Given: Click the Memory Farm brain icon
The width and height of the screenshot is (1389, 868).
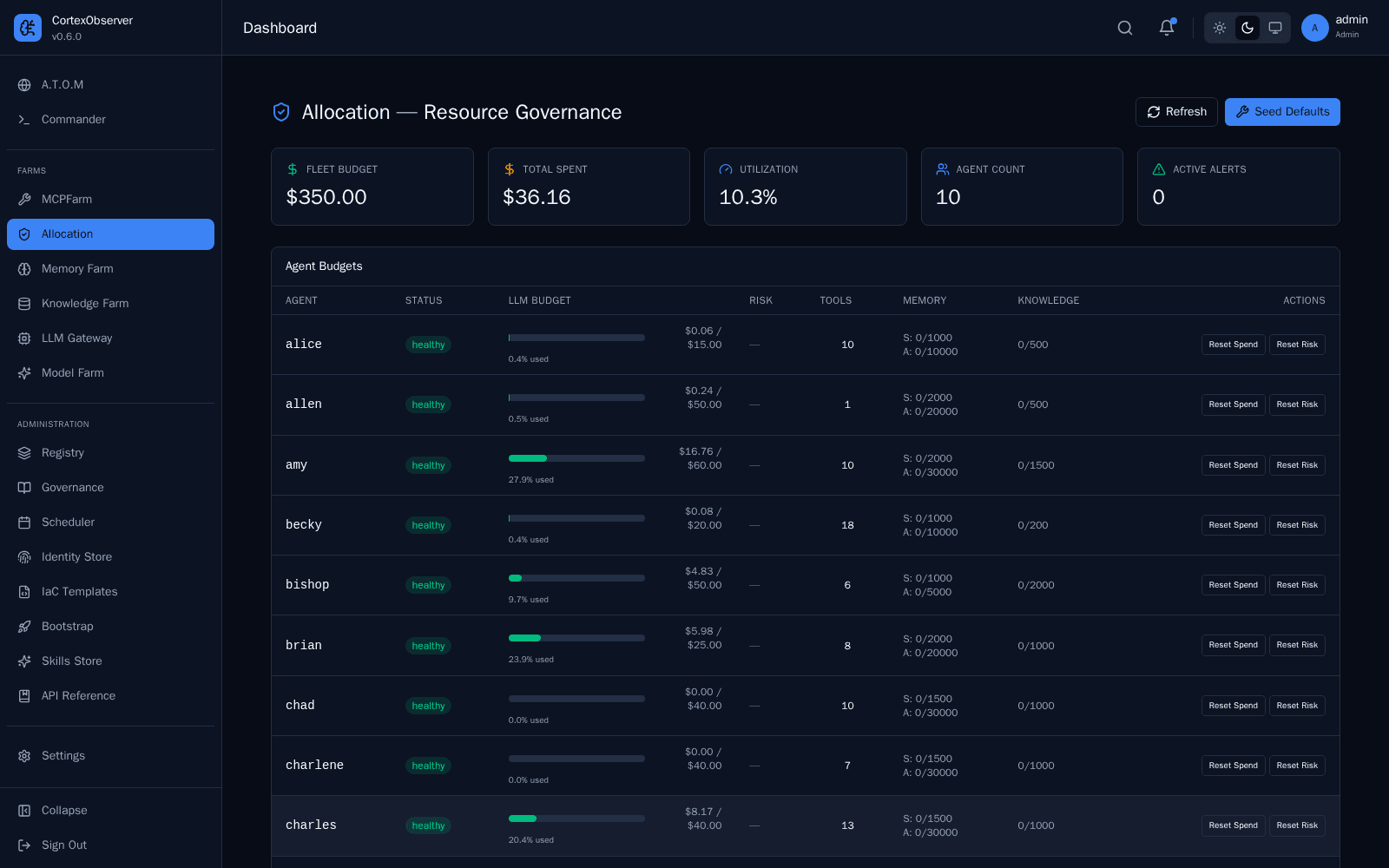Looking at the screenshot, I should tap(24, 269).
